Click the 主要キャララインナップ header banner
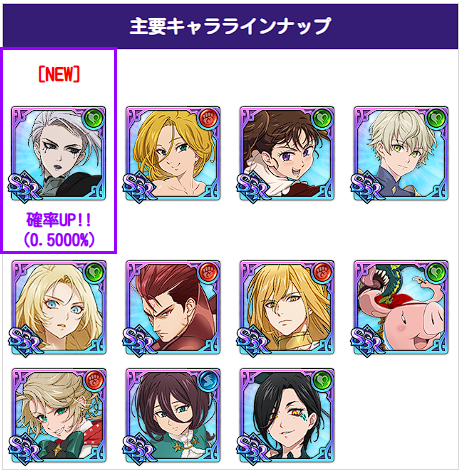The image size is (460, 476). click(x=230, y=26)
